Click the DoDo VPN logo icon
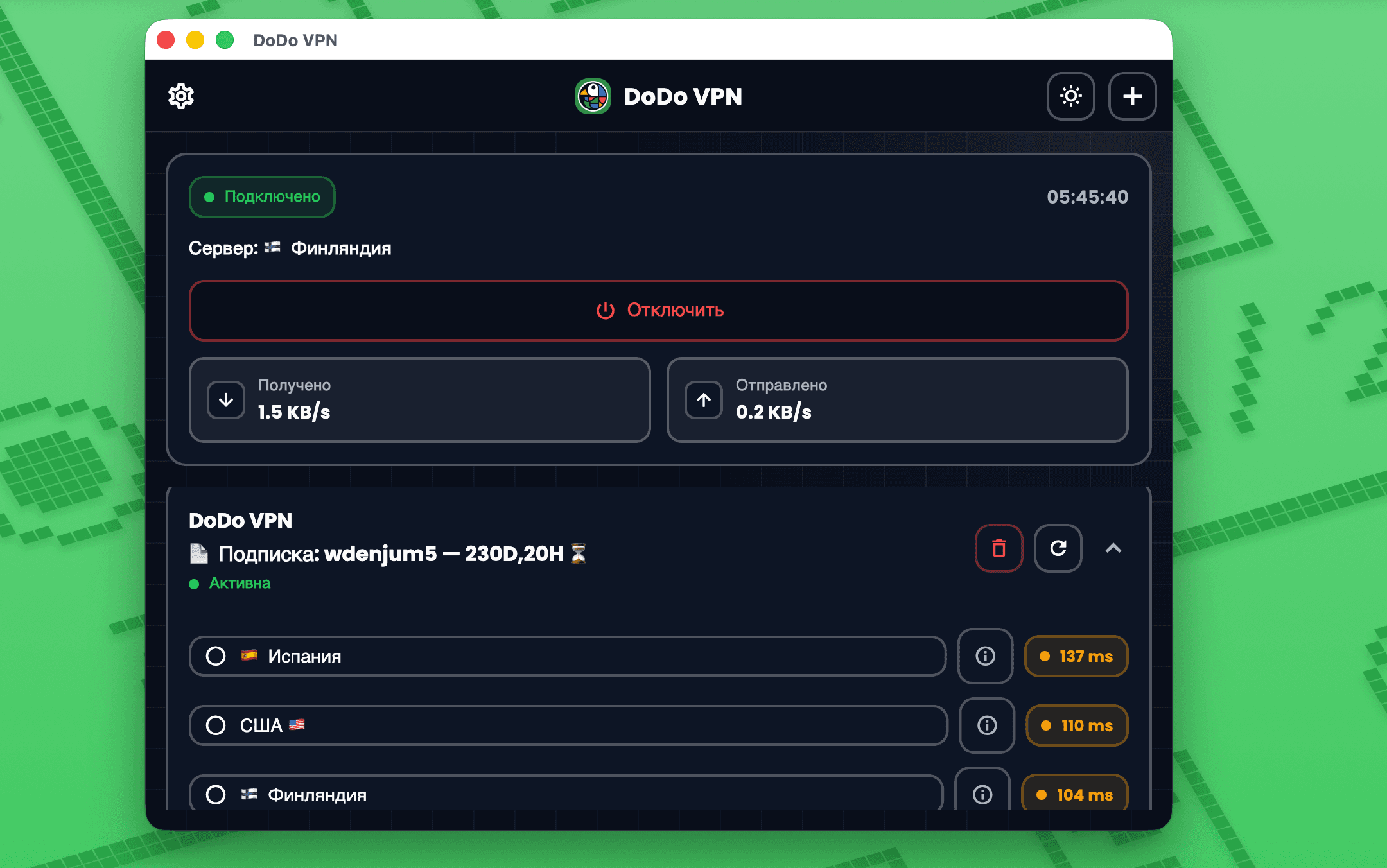This screenshot has height=868, width=1387. 593,96
